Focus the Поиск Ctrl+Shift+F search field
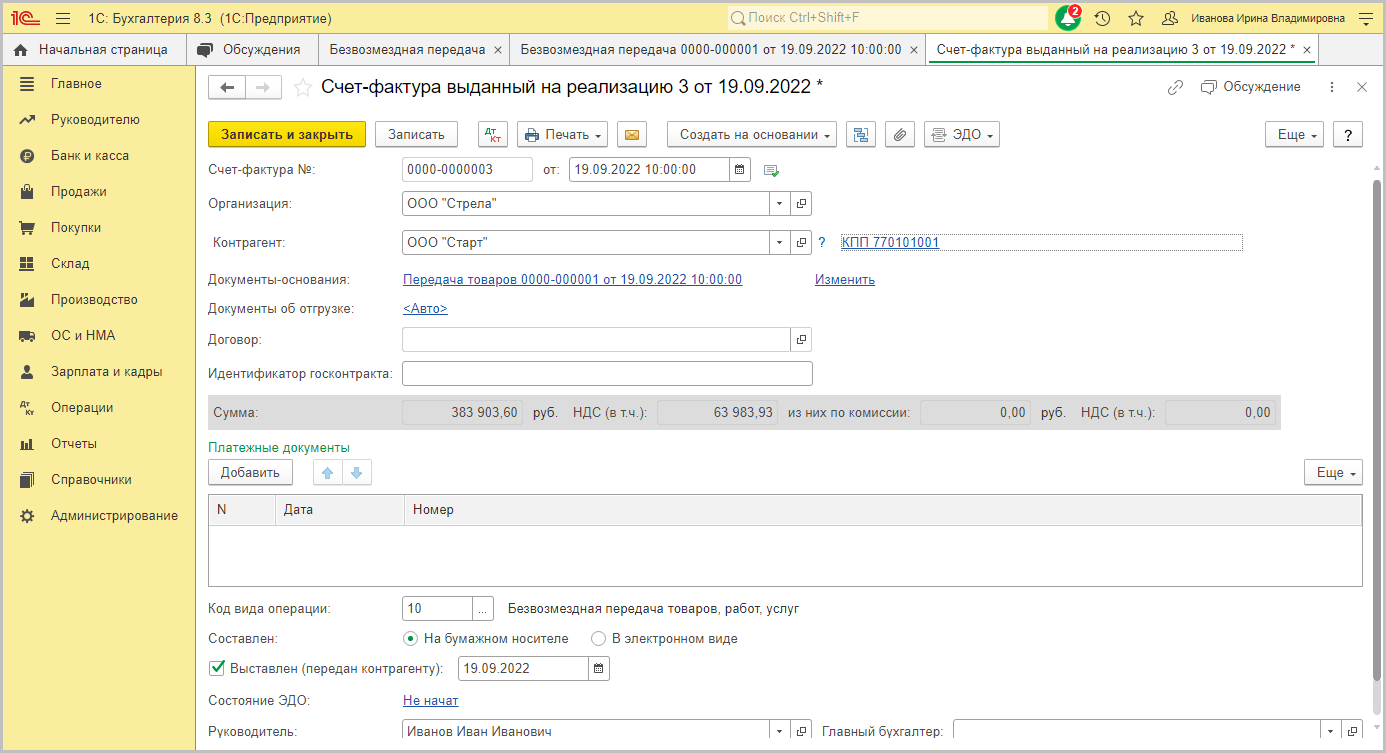Image resolution: width=1386 pixels, height=753 pixels. click(887, 18)
